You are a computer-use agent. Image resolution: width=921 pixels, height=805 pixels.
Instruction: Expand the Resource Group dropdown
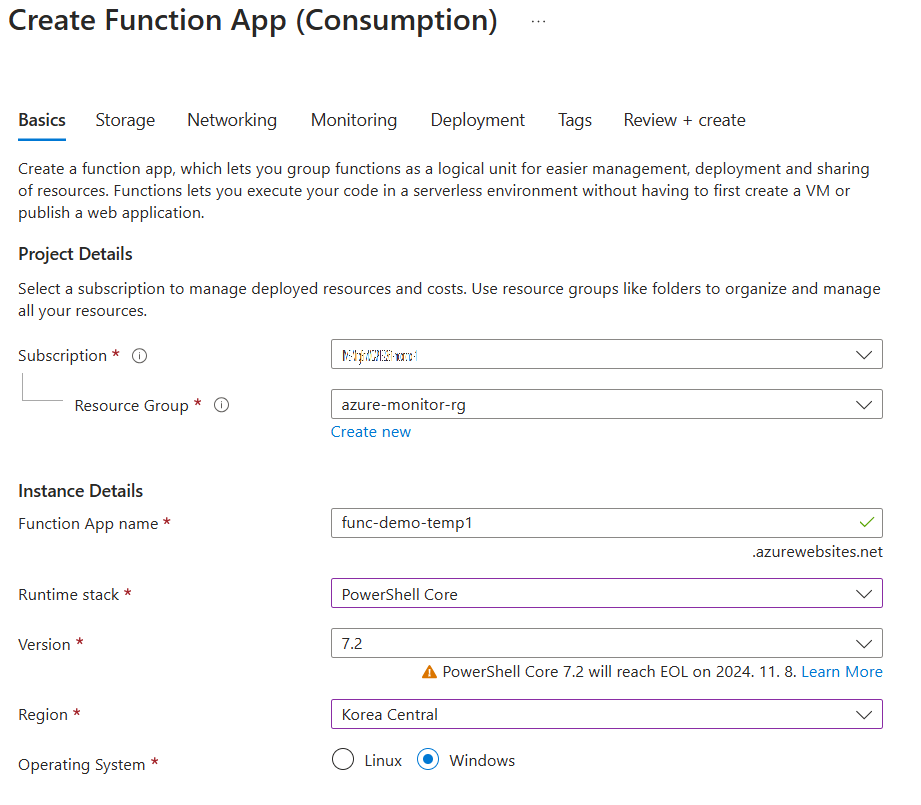606,404
